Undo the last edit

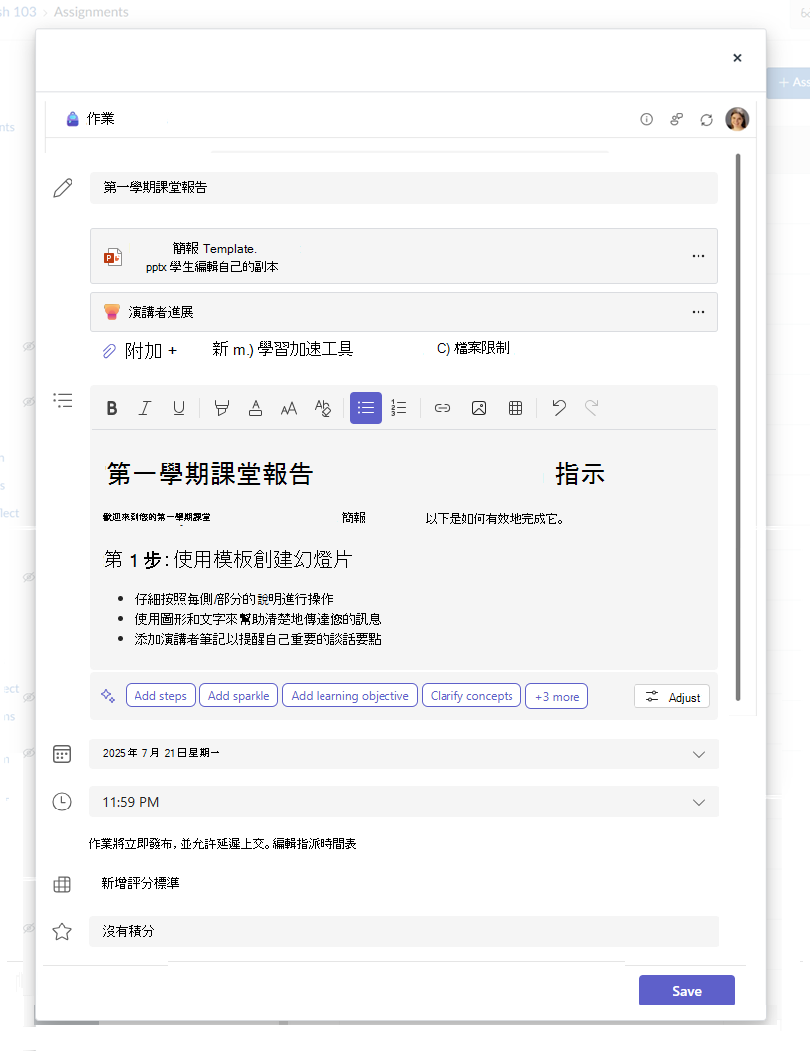click(x=559, y=408)
